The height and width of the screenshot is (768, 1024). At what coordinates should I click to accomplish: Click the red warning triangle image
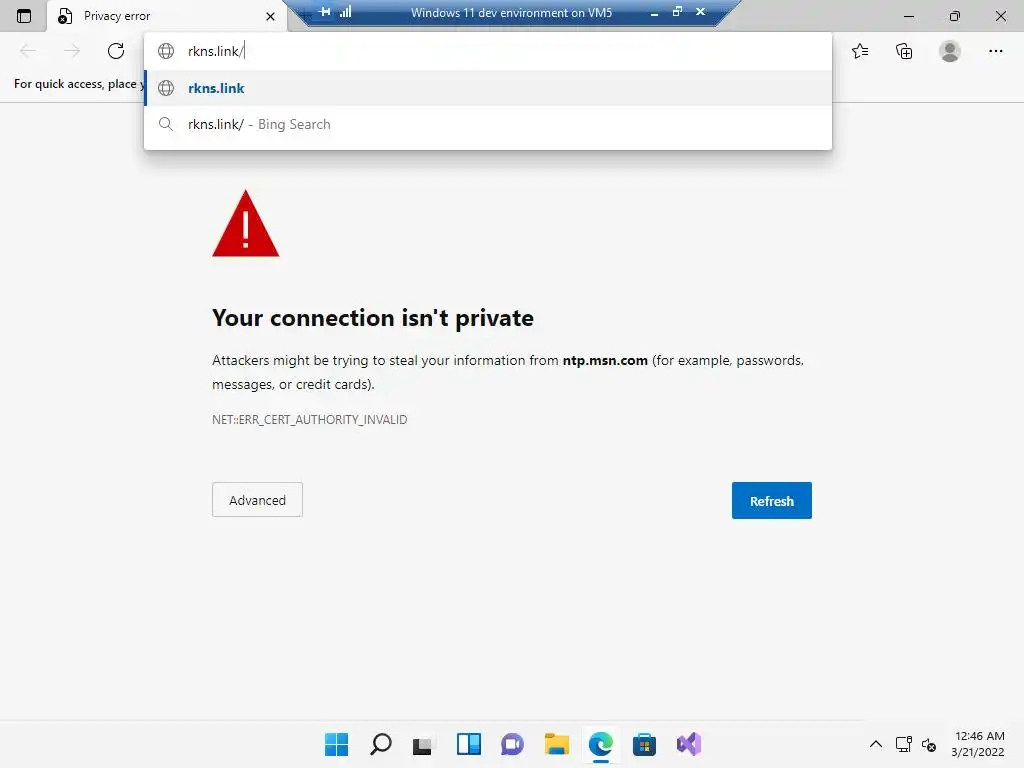(246, 224)
